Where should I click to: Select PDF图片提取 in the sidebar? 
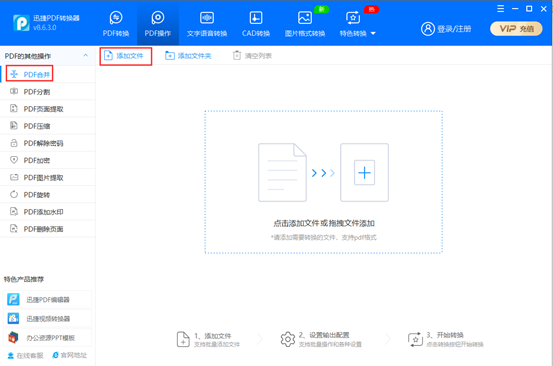pyautogui.click(x=48, y=177)
